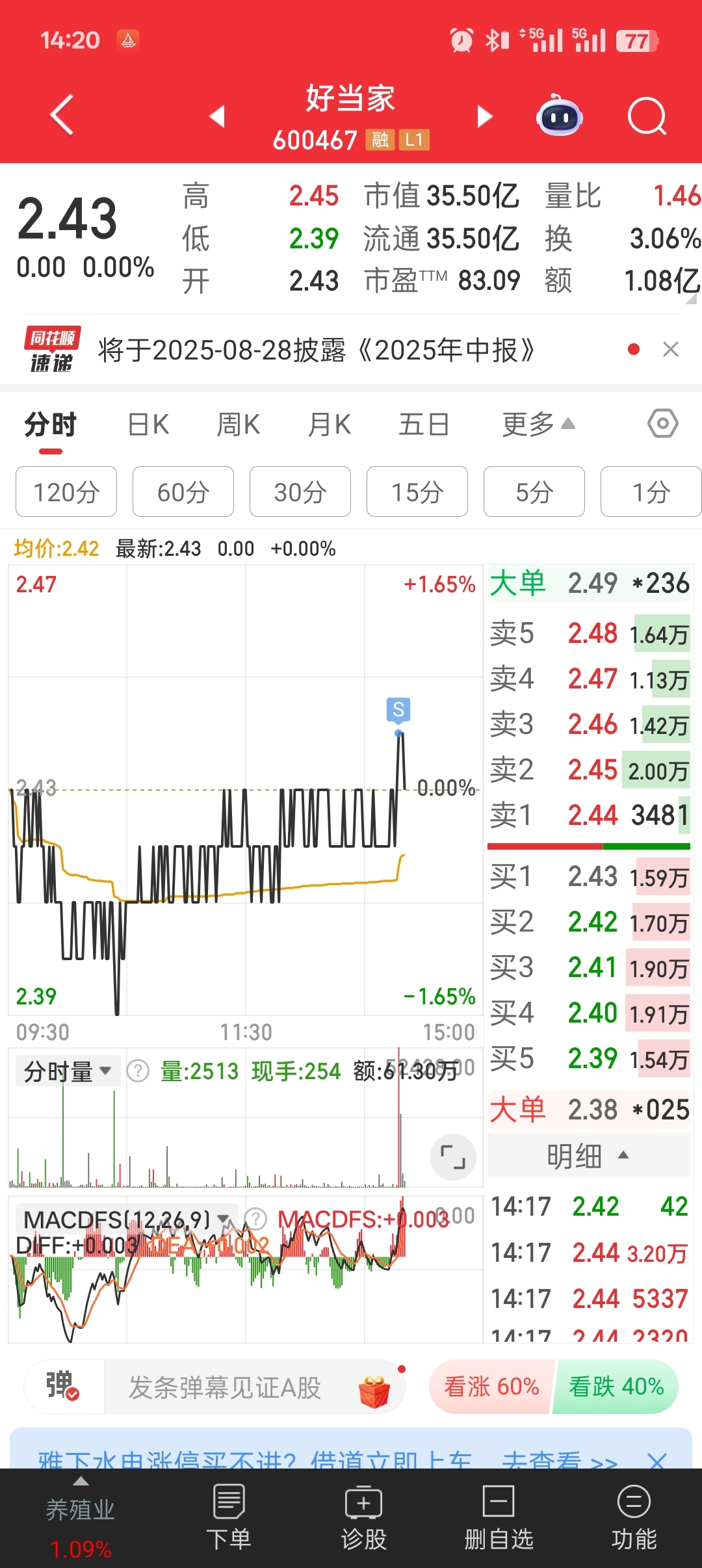Tap the 14:17 trade of 3.20万
Image resolution: width=702 pixels, height=1568 pixels.
(x=588, y=1253)
